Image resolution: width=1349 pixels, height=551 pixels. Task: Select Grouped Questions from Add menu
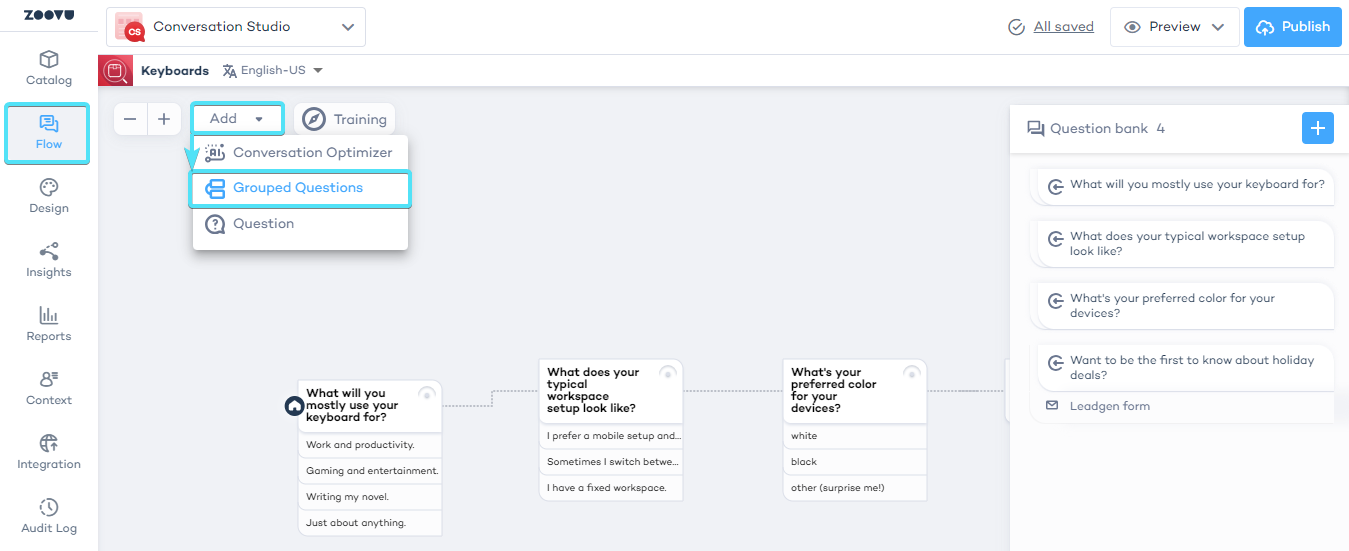coord(299,188)
